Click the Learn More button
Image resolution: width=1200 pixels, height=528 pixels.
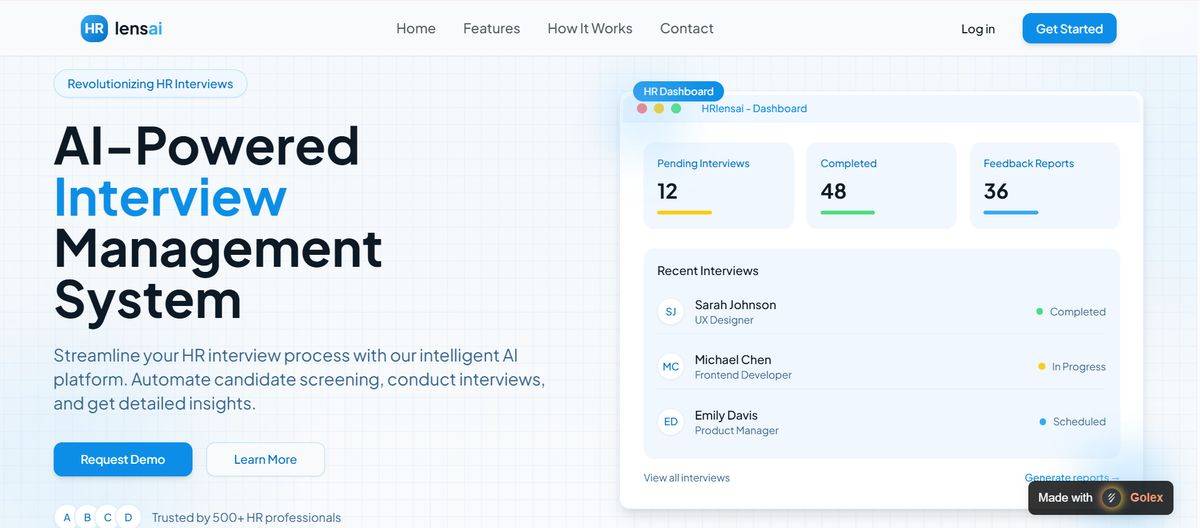click(x=265, y=459)
